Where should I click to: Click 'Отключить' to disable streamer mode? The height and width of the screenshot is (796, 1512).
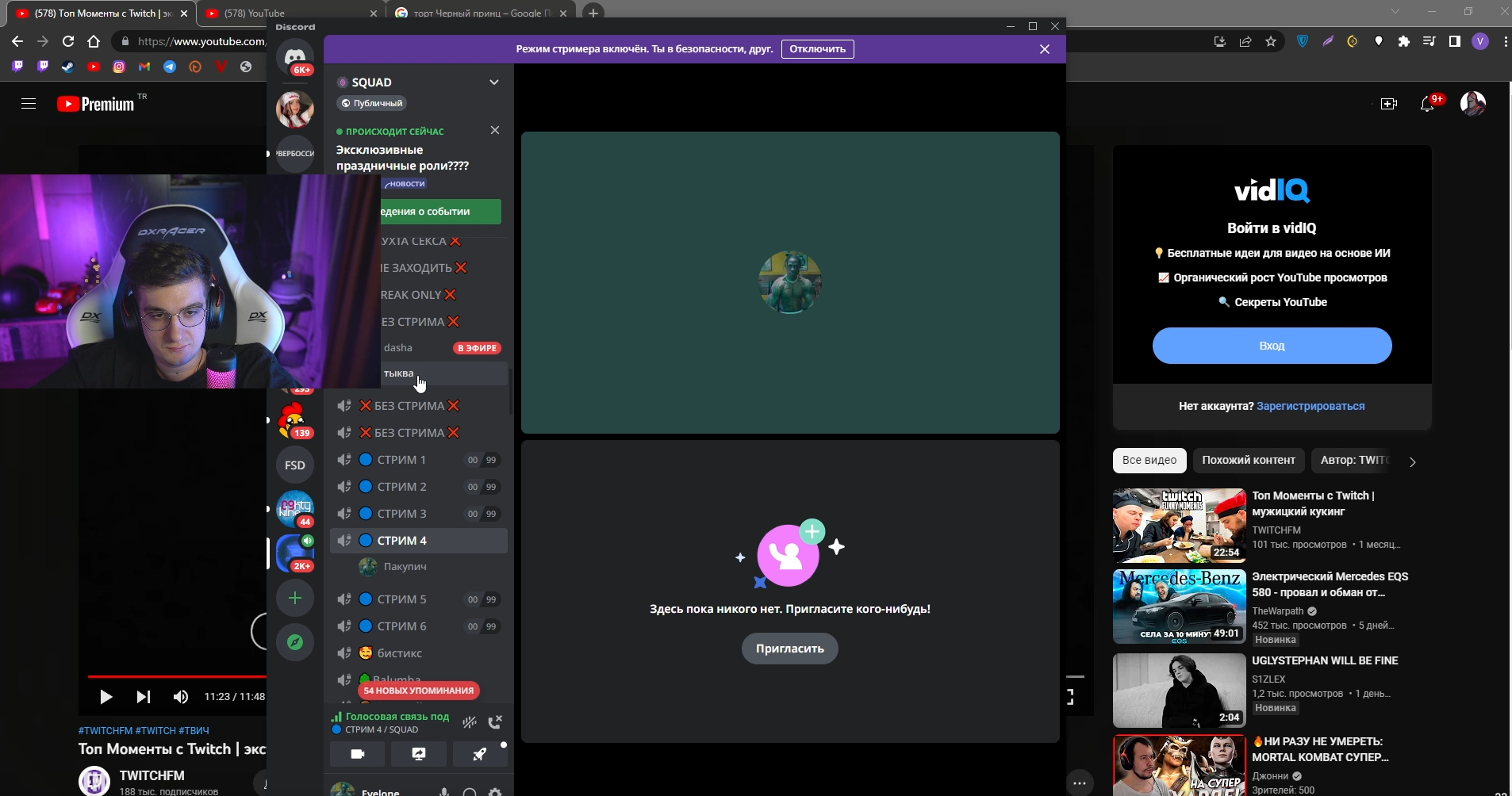pos(817,49)
